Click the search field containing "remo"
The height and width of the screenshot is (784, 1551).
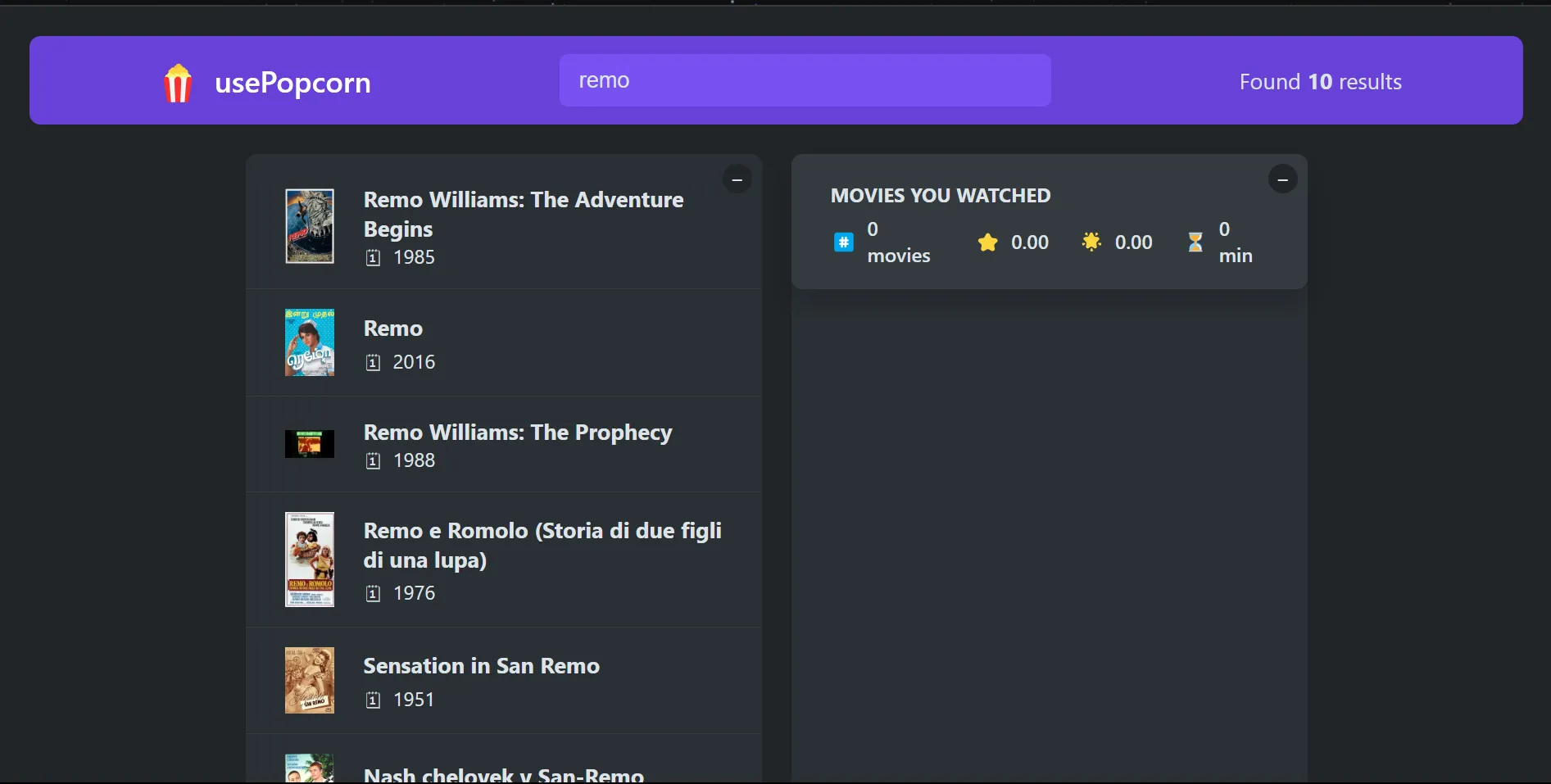point(805,80)
